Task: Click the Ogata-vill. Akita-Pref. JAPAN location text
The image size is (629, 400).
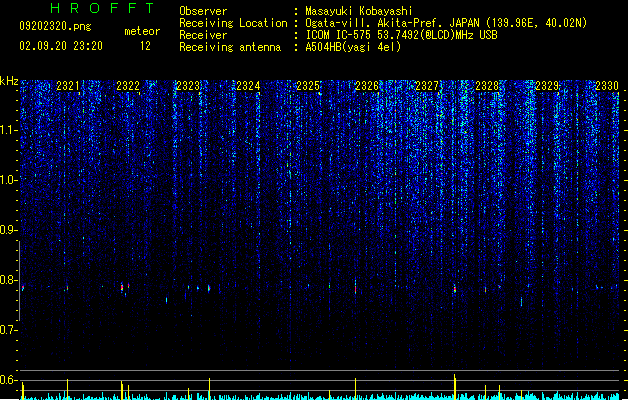Action: coord(446,23)
